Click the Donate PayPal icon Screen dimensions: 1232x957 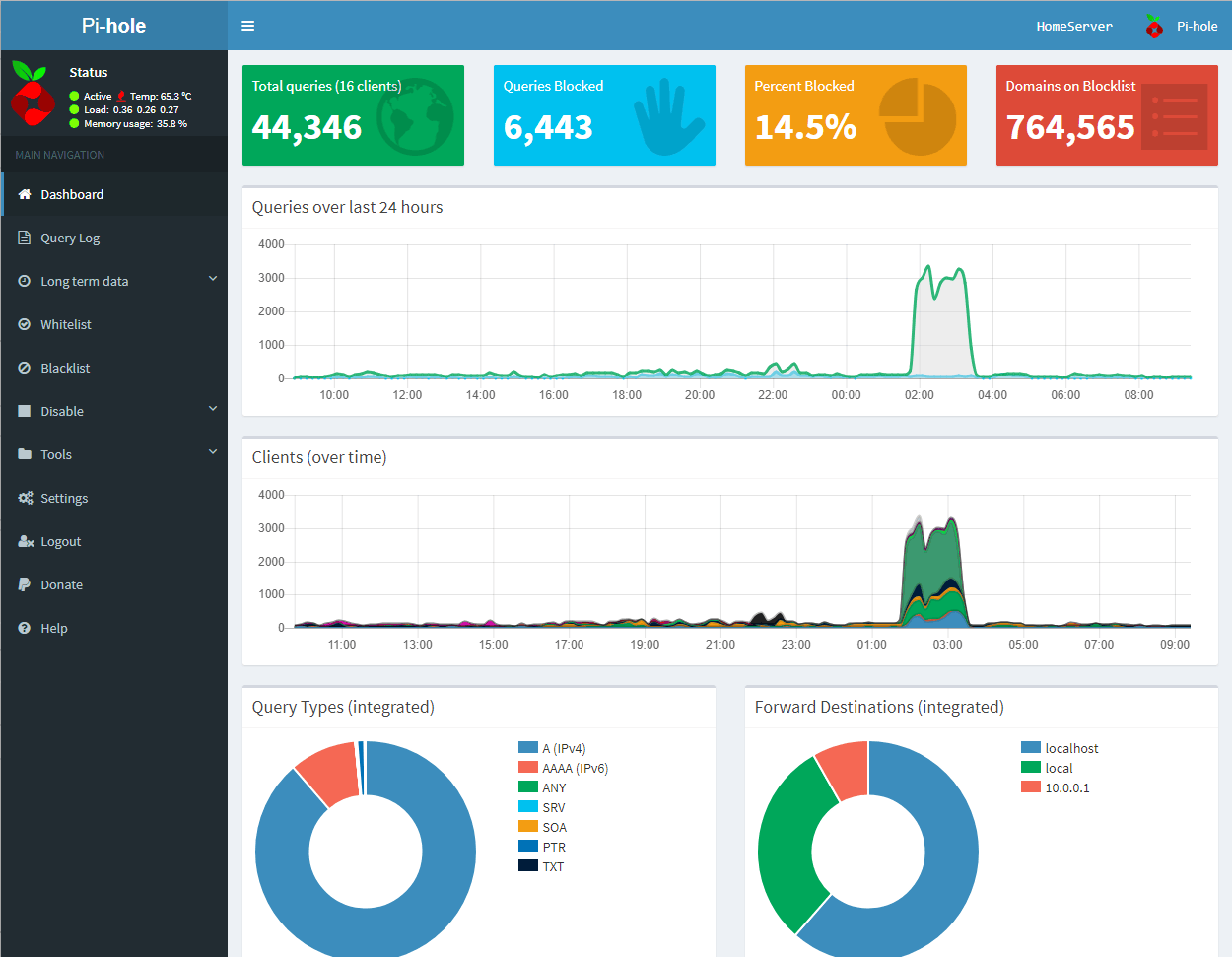(25, 584)
